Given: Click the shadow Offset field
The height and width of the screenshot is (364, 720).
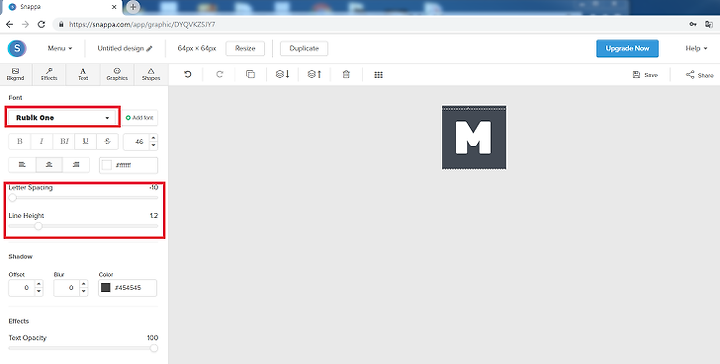Looking at the screenshot, I should pyautogui.click(x=21, y=288).
